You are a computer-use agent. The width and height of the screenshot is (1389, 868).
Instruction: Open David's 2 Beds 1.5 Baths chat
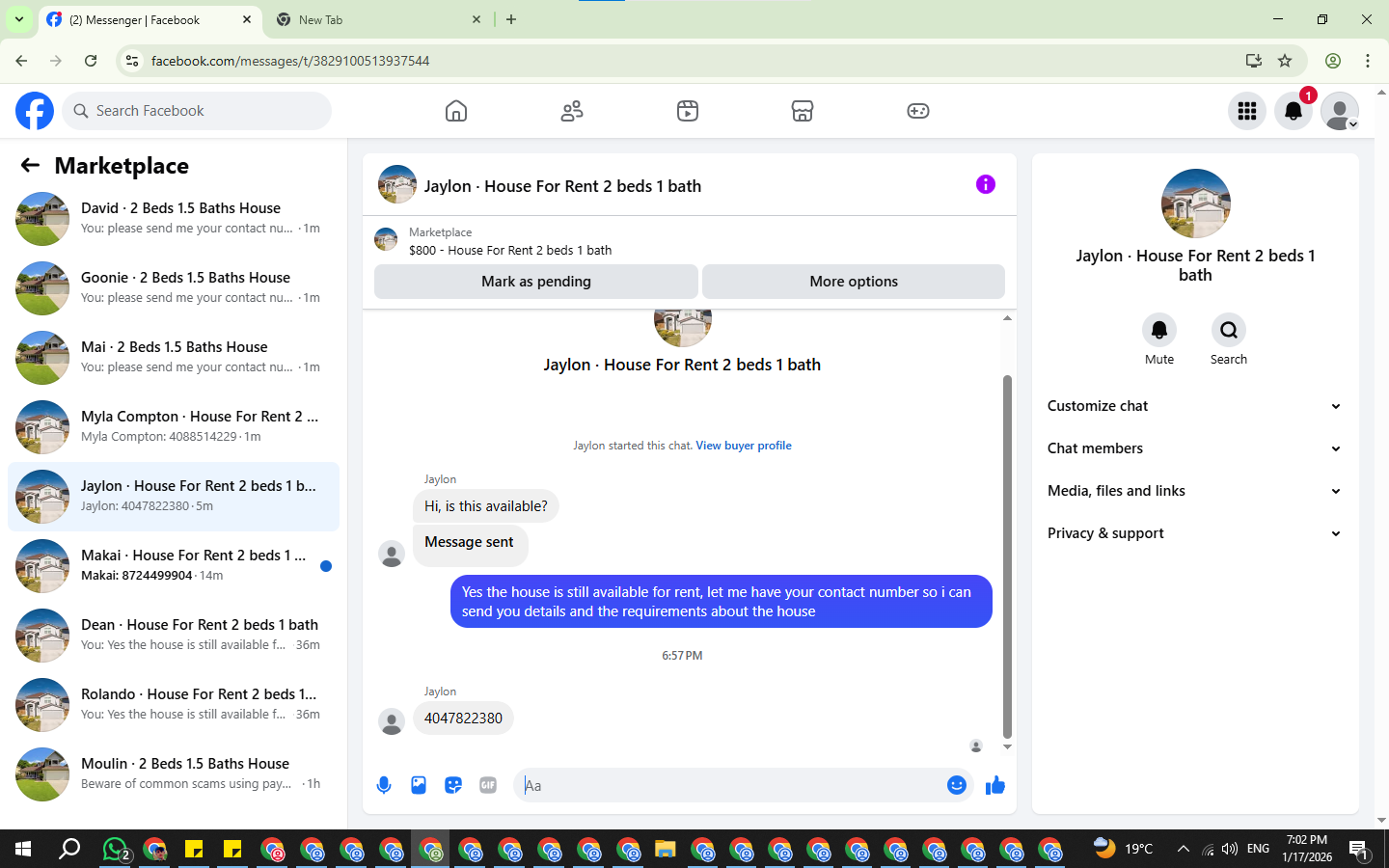[x=174, y=219]
